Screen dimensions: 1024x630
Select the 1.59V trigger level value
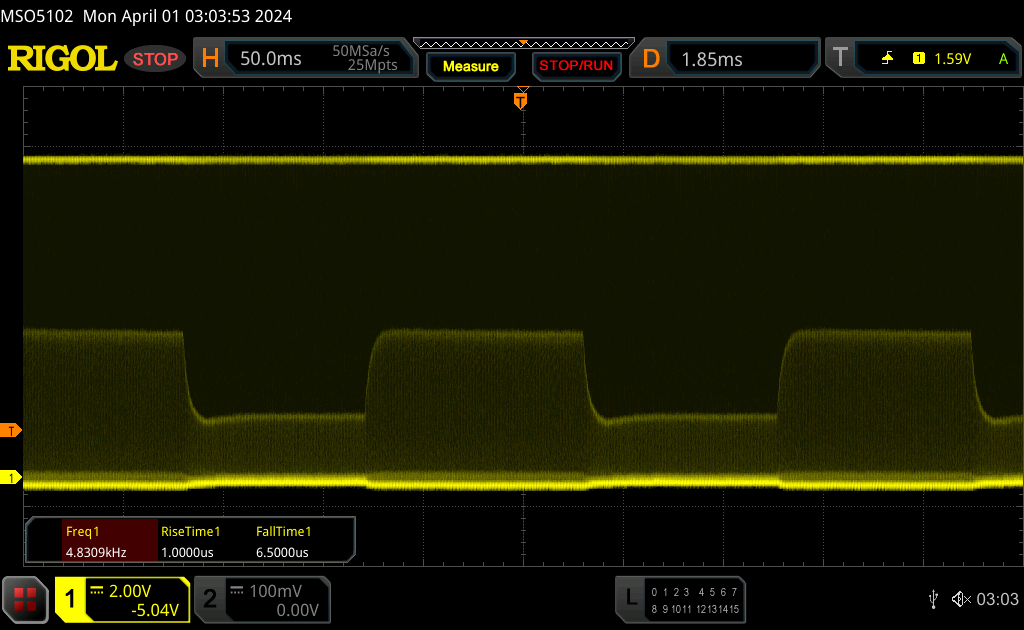tap(952, 59)
